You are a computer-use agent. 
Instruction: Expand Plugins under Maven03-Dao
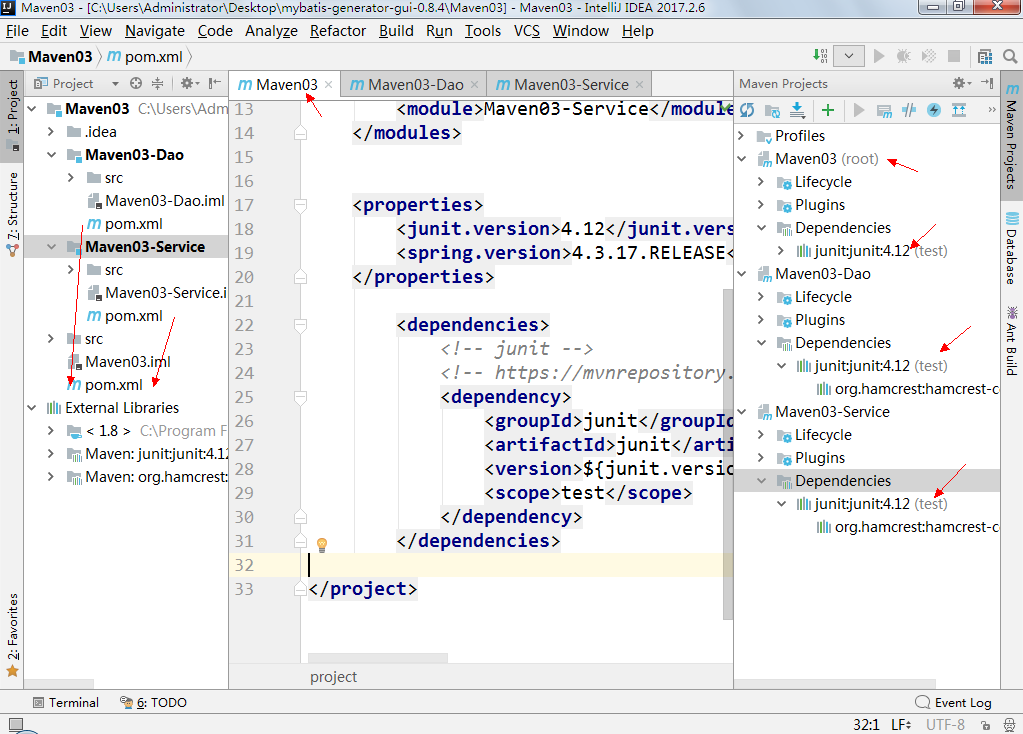[x=761, y=320]
